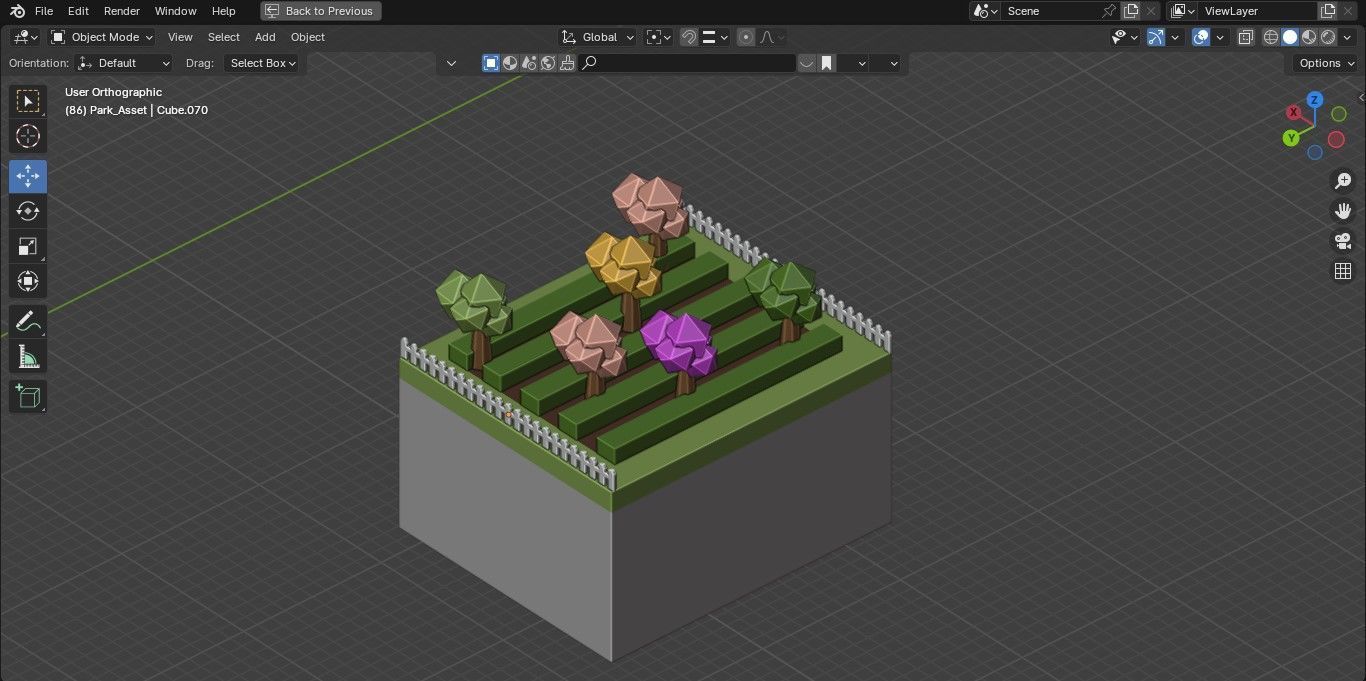Select the Add Cube tool
Viewport: 1366px width, 681px height.
click(28, 397)
